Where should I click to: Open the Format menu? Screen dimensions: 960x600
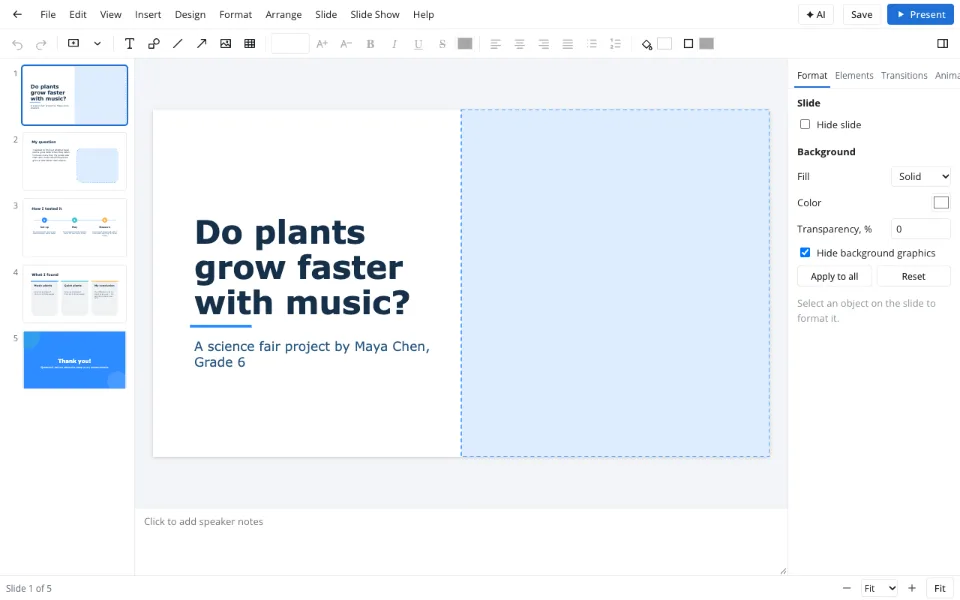236,14
